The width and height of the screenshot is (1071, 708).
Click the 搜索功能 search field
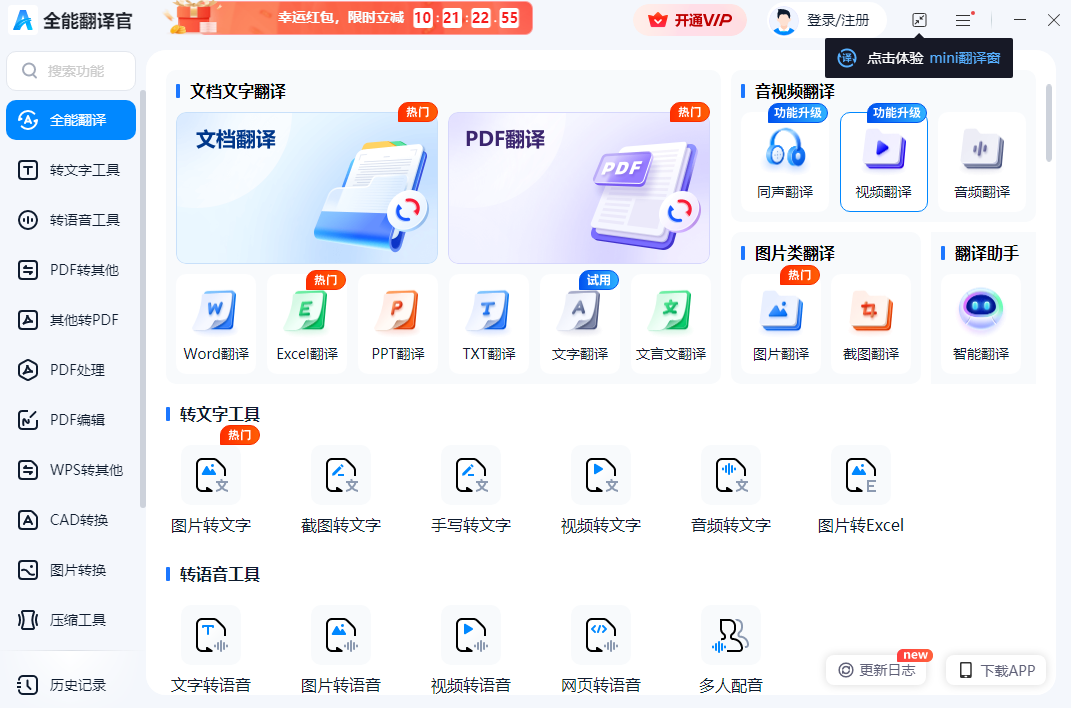point(70,70)
